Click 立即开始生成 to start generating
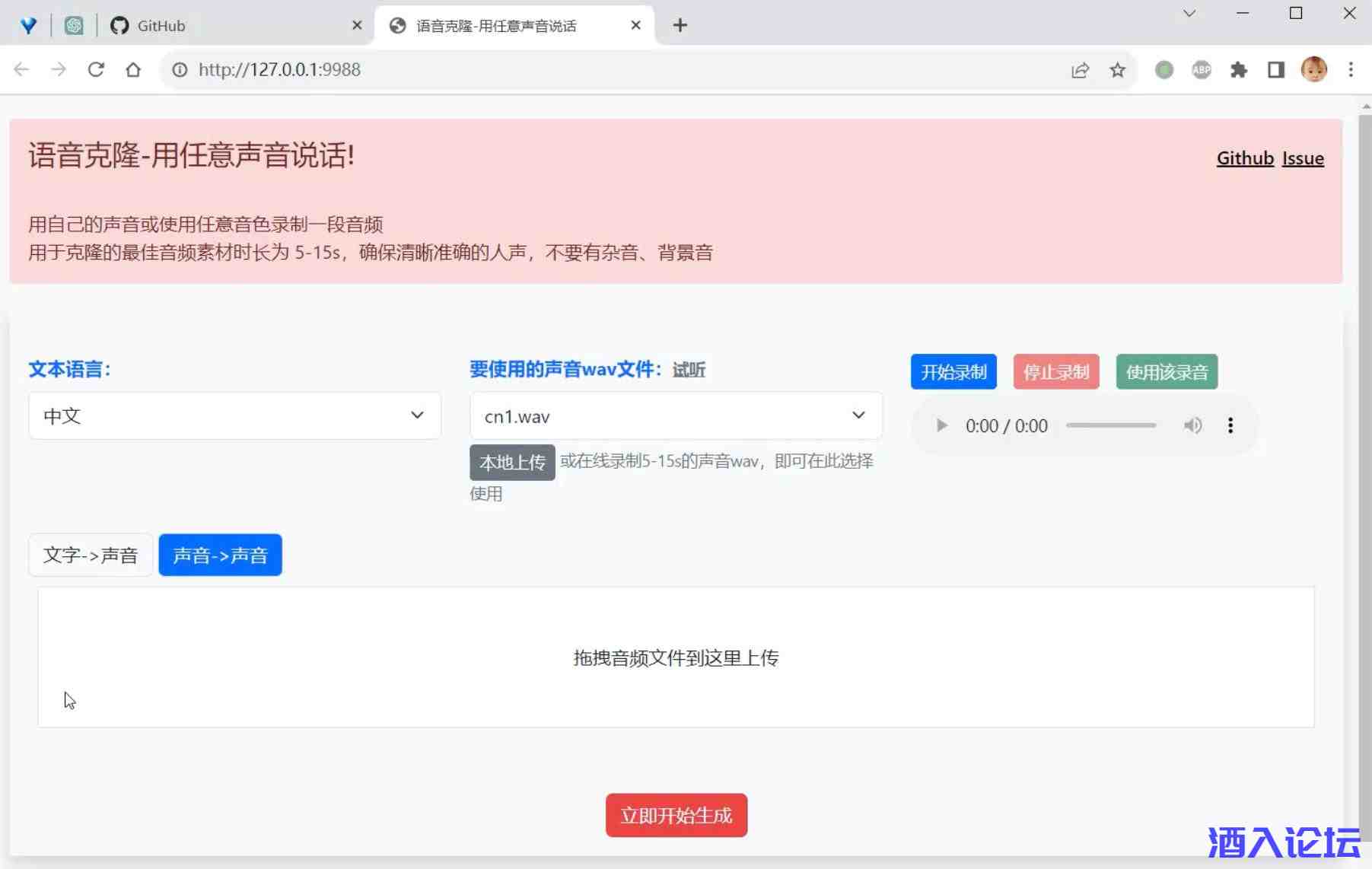1372x869 pixels. coord(676,816)
